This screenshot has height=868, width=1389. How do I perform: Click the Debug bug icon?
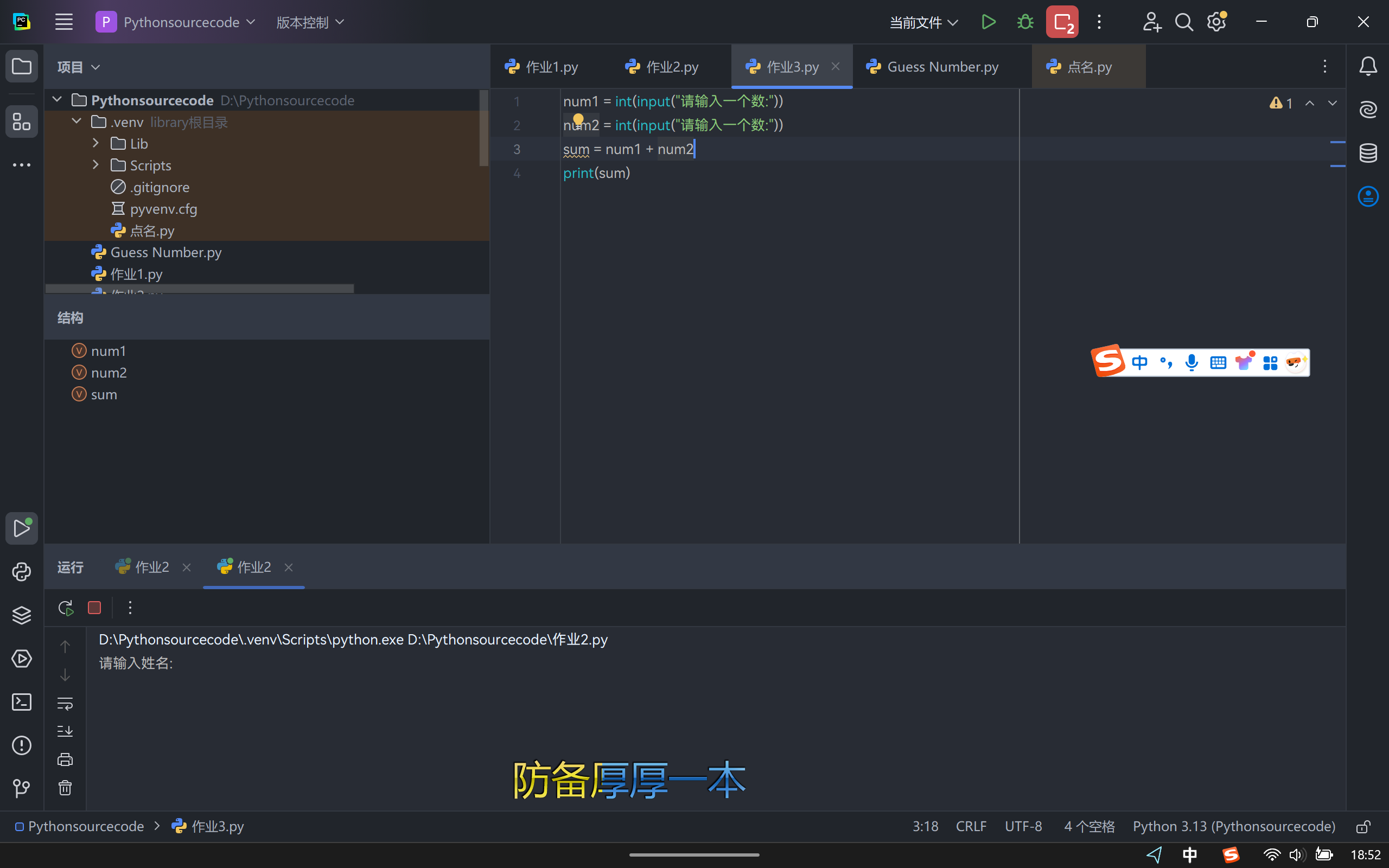point(1025,22)
